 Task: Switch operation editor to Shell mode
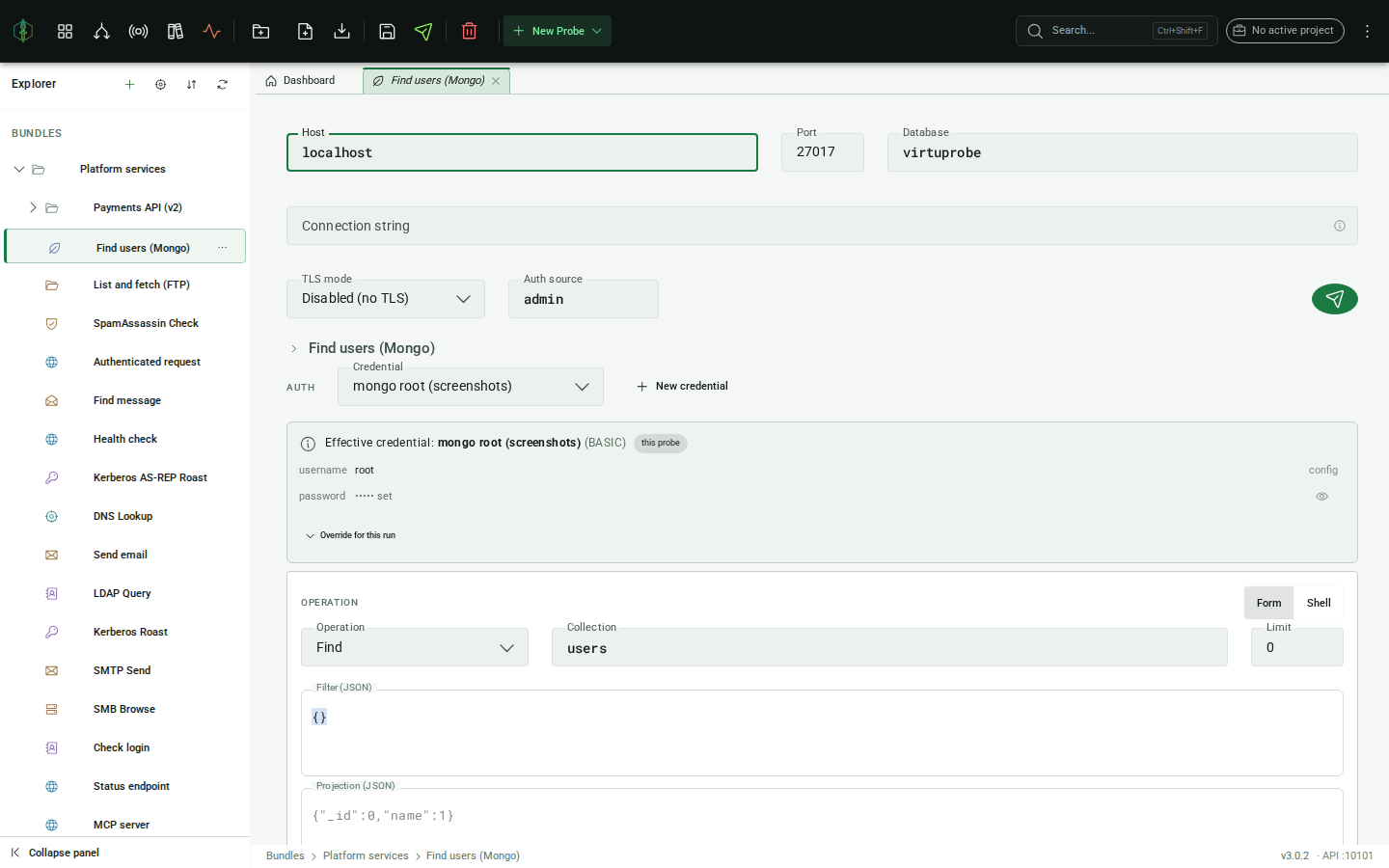1318,603
